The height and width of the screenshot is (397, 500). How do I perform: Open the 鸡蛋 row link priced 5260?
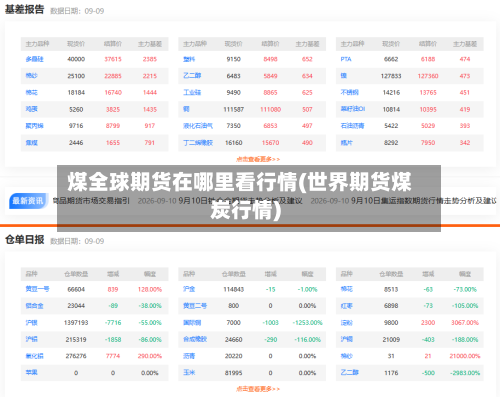(32, 109)
